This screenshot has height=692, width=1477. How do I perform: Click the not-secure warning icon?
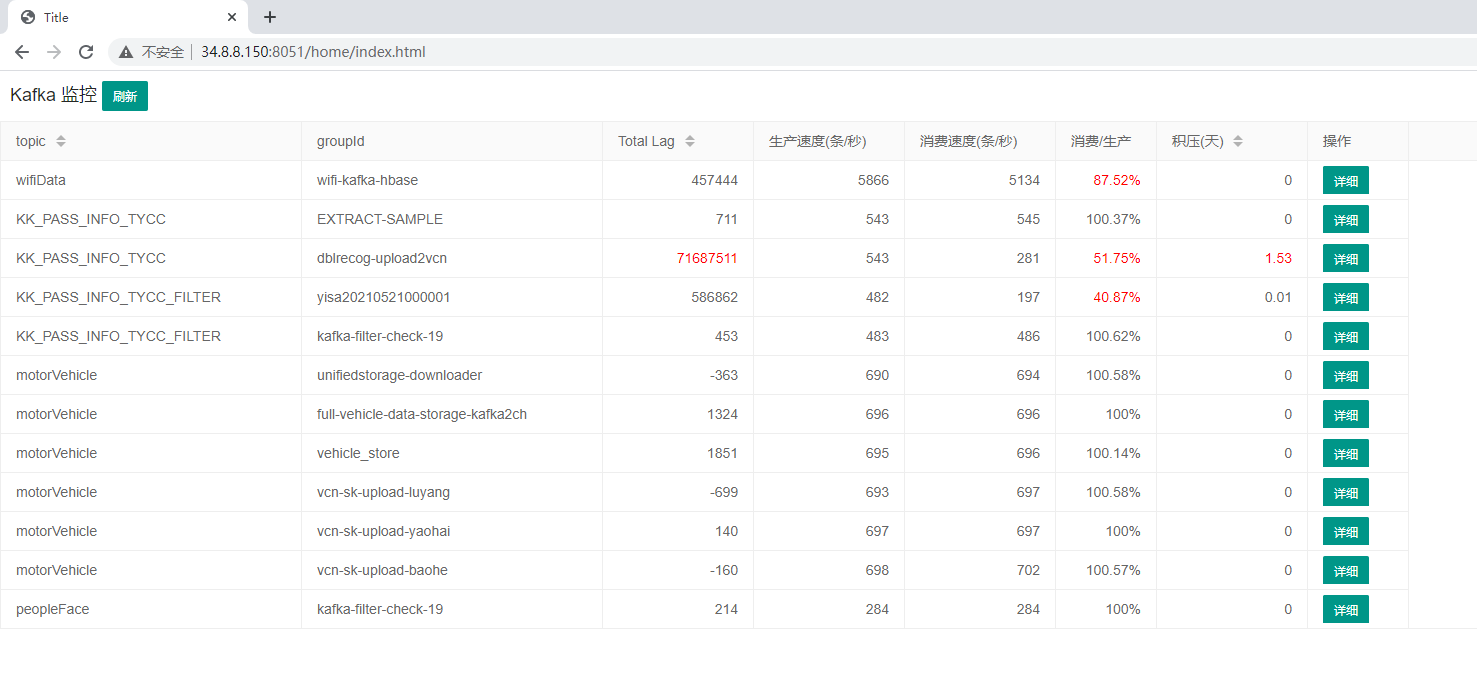(126, 52)
